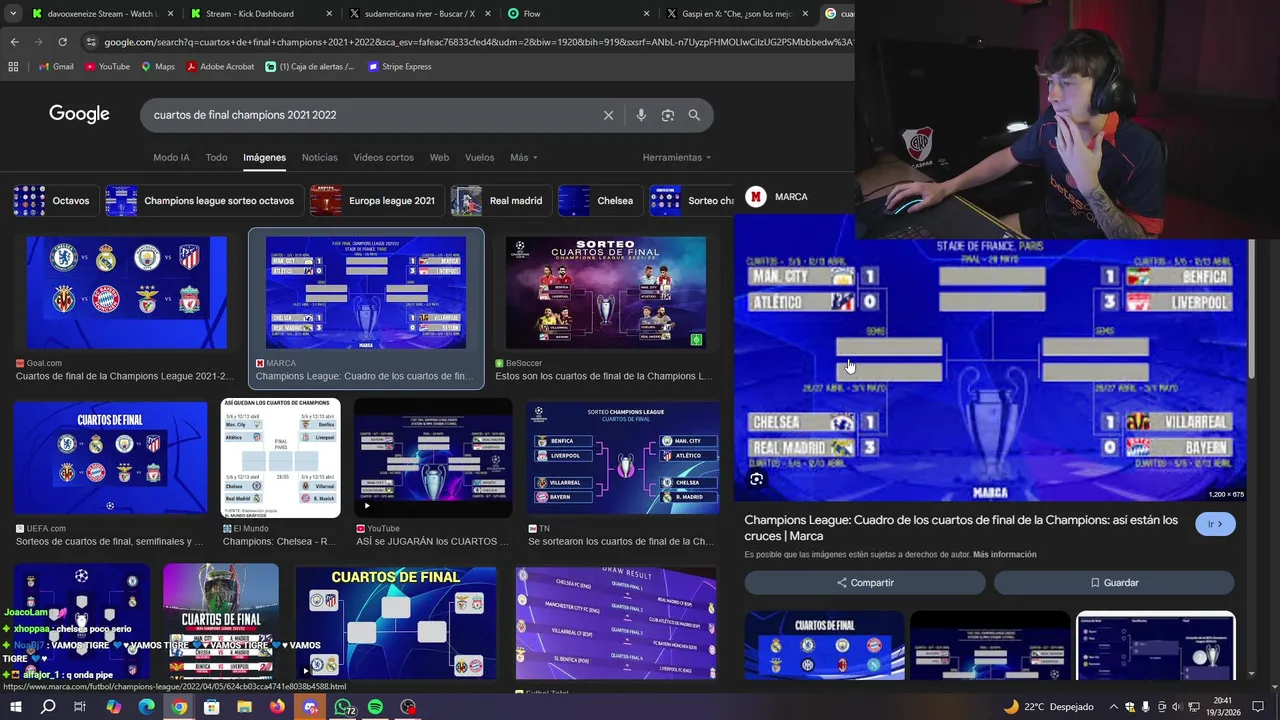Open the Adobe Acrobat bookmark
The height and width of the screenshot is (720, 1280).
click(x=220, y=67)
